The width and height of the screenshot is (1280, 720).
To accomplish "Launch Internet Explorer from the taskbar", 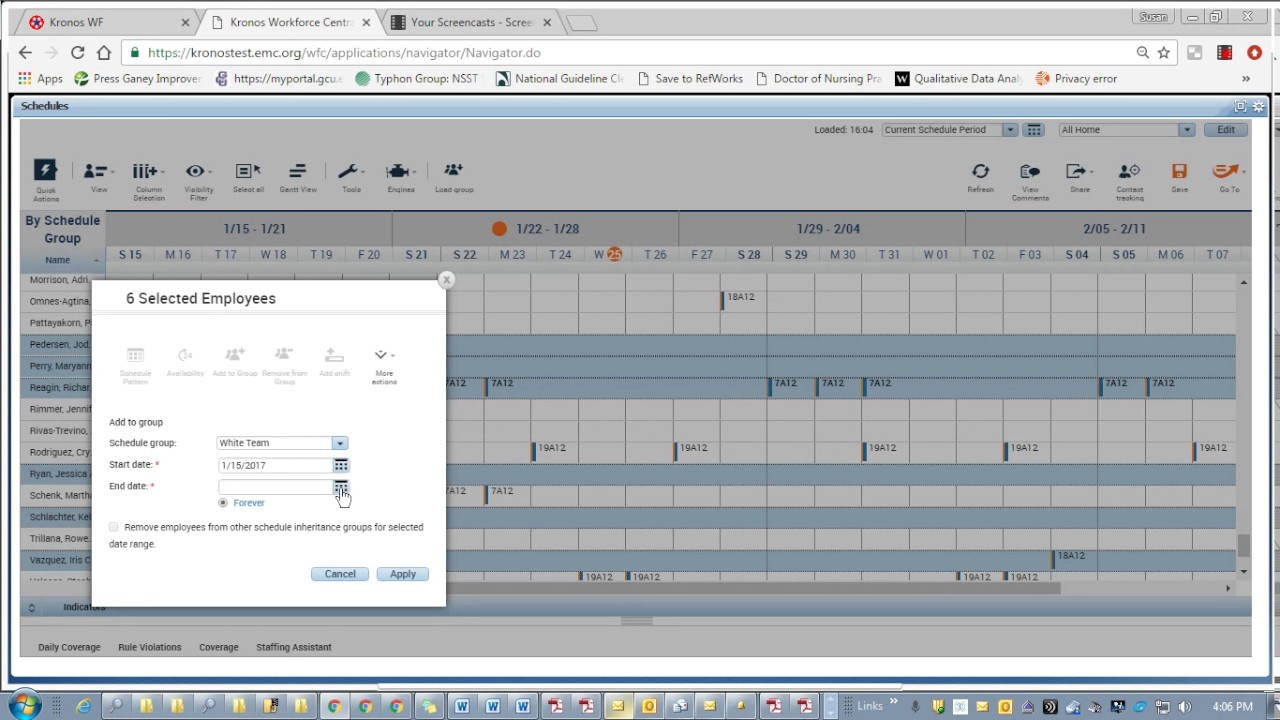I will tap(83, 706).
